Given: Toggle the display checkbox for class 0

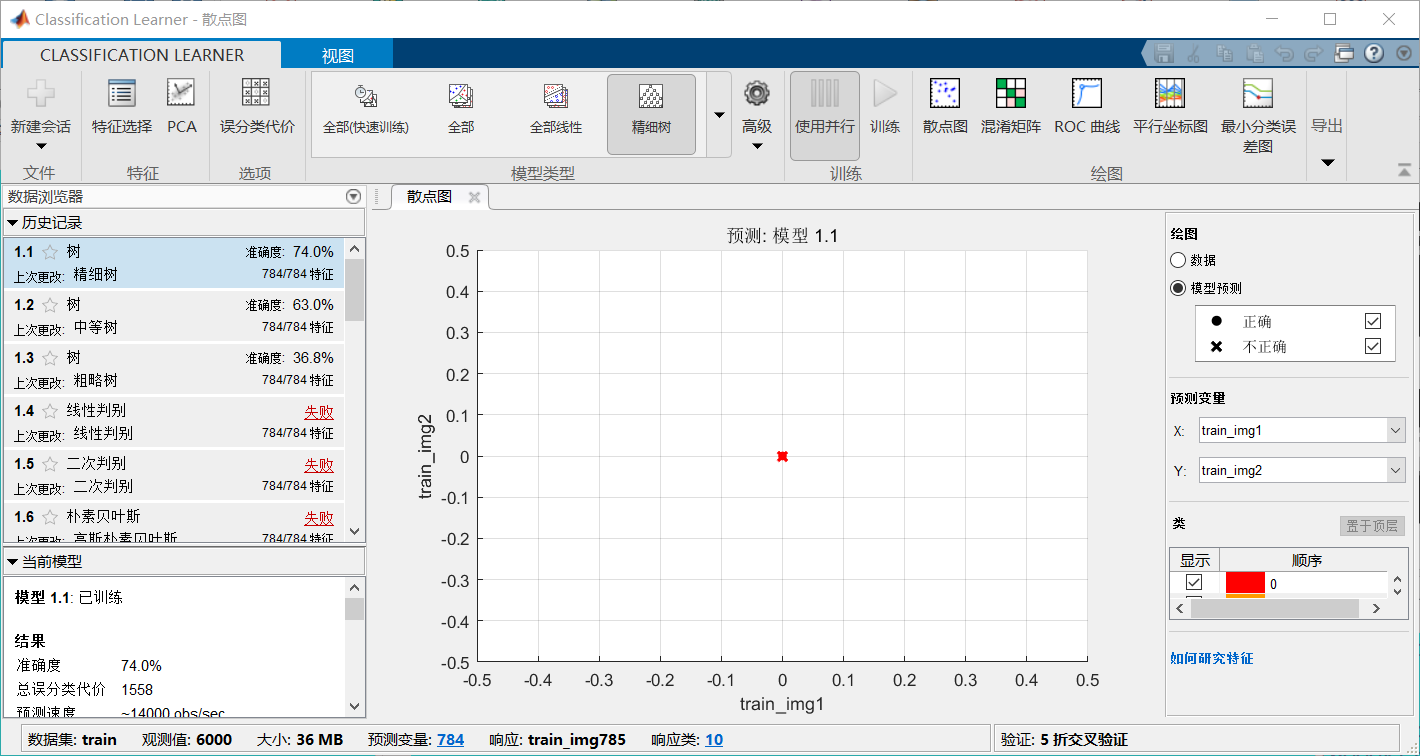Looking at the screenshot, I should point(1194,582).
